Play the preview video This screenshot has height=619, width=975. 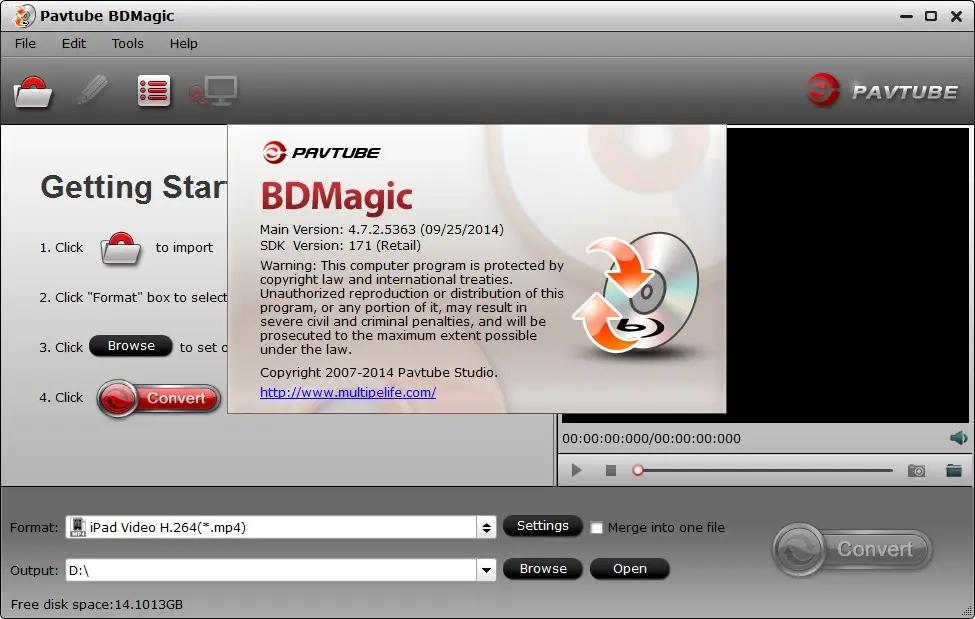tap(576, 470)
